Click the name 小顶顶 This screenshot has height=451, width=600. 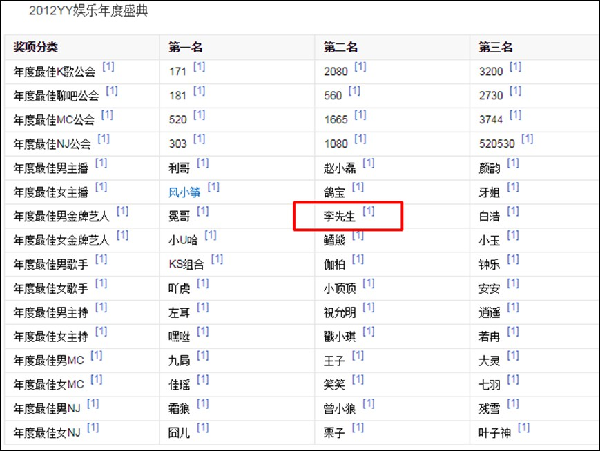[340, 288]
